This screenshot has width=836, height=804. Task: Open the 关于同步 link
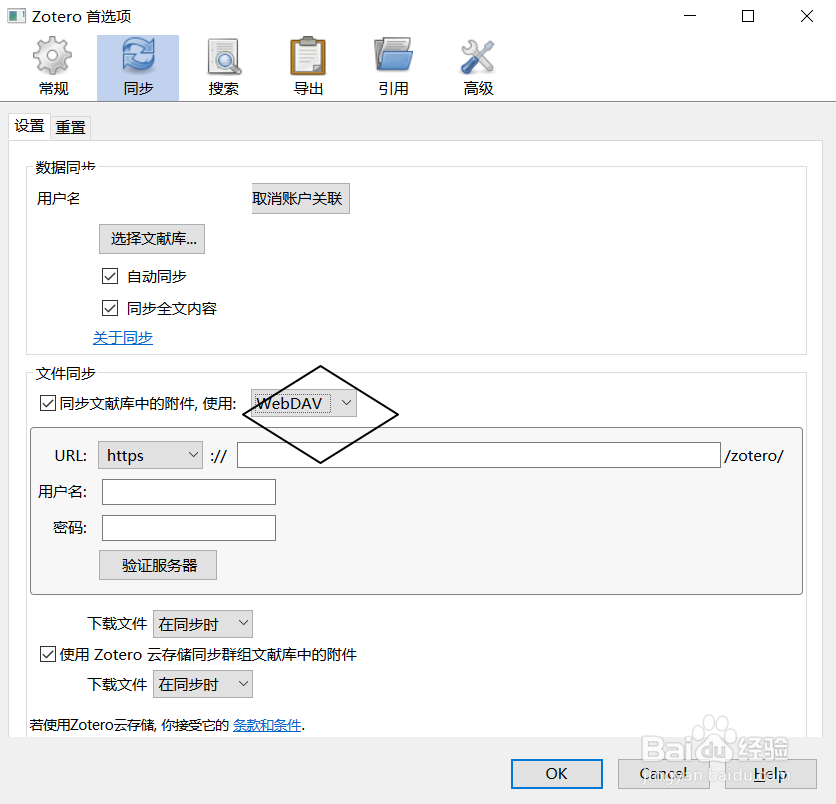click(x=123, y=337)
